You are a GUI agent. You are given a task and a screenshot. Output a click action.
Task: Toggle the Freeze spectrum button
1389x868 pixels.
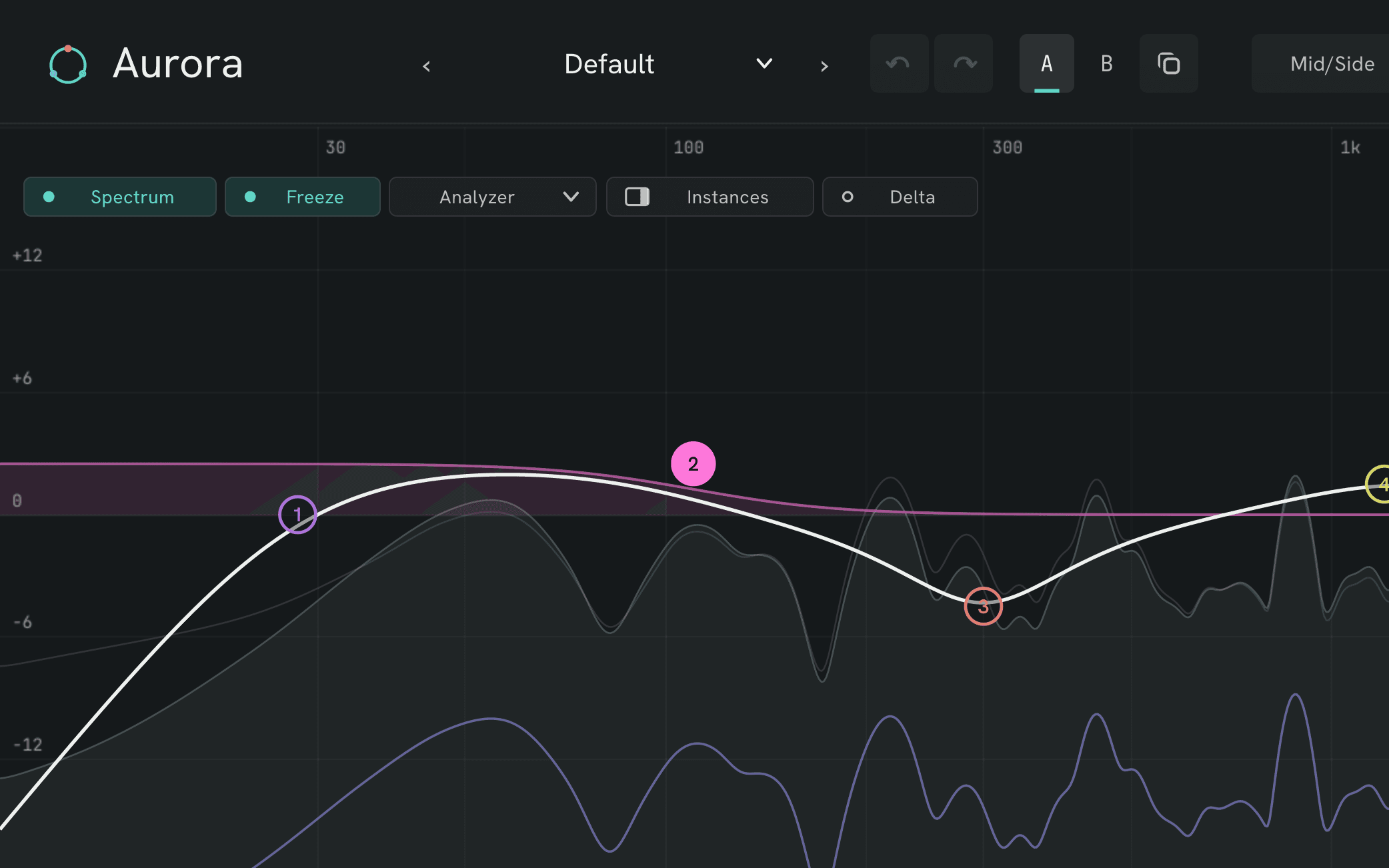[303, 197]
